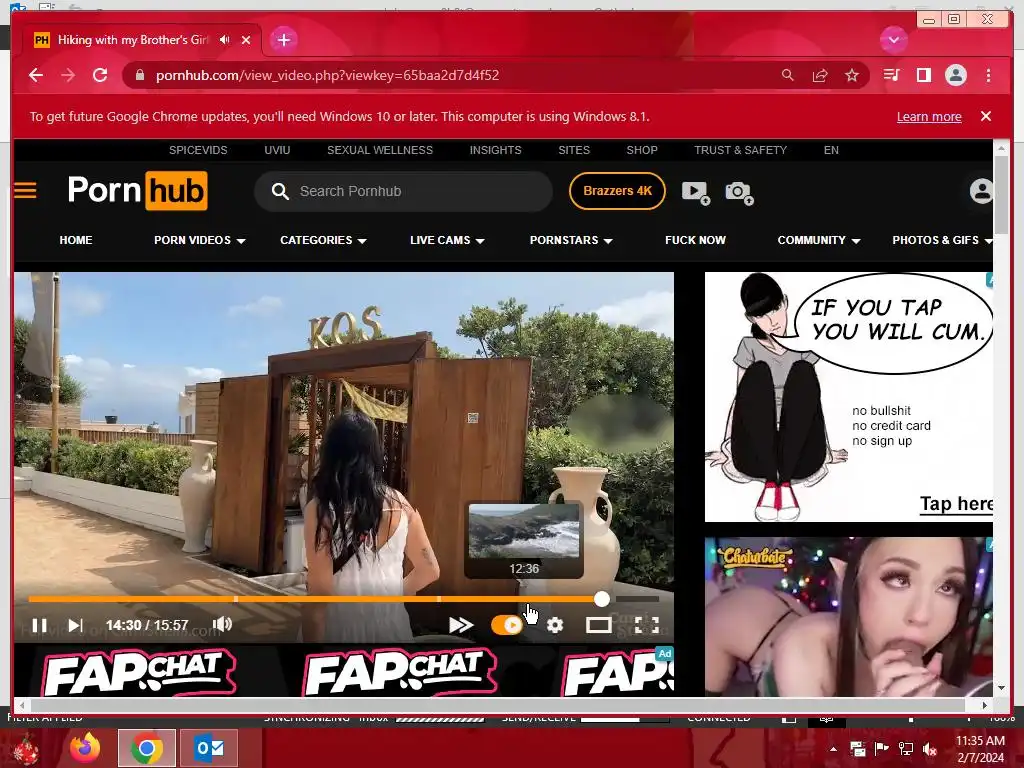Open the player settings gear

point(555,626)
